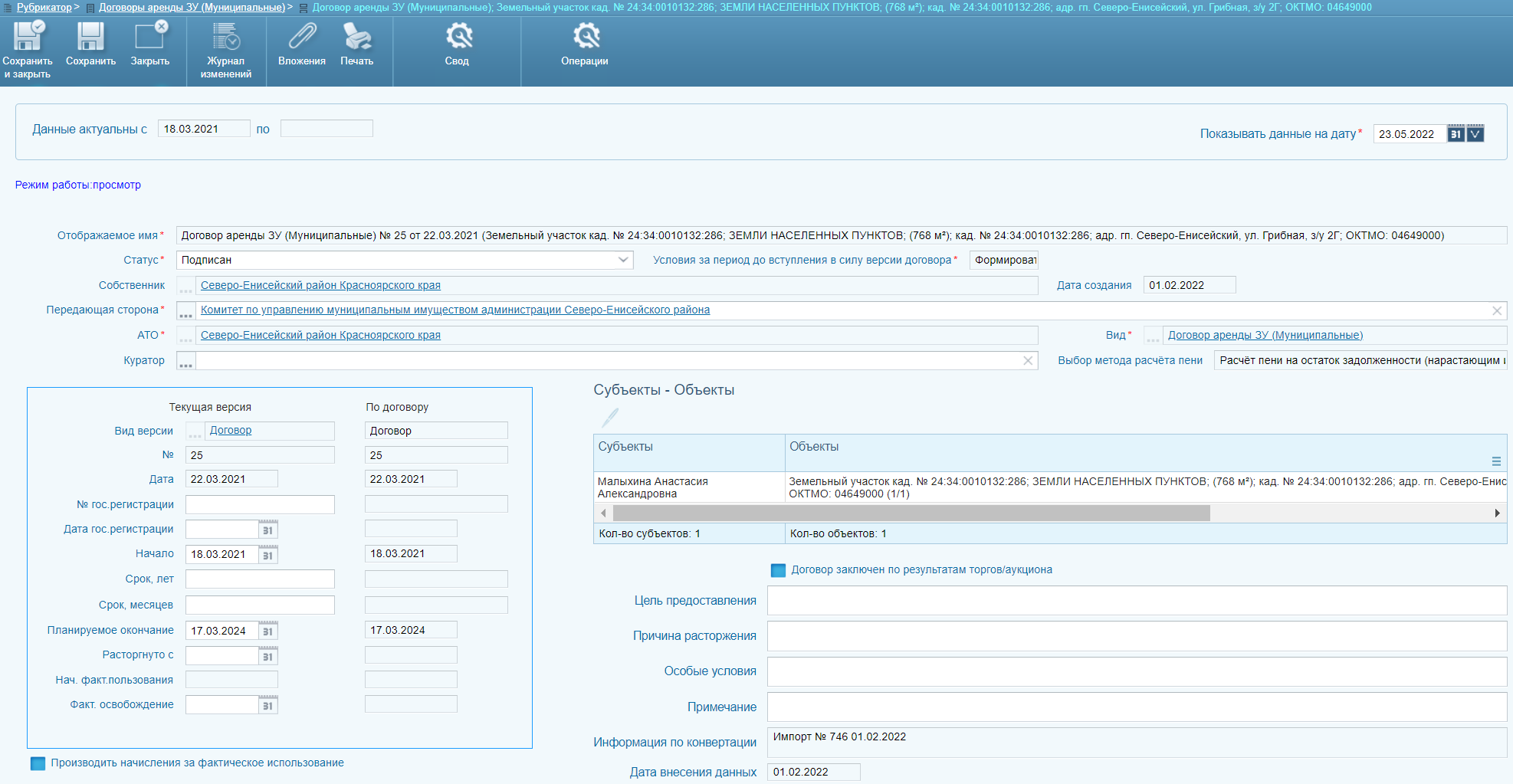
Task: Open calendar for Дата гос.регистрации
Action: coord(267,530)
